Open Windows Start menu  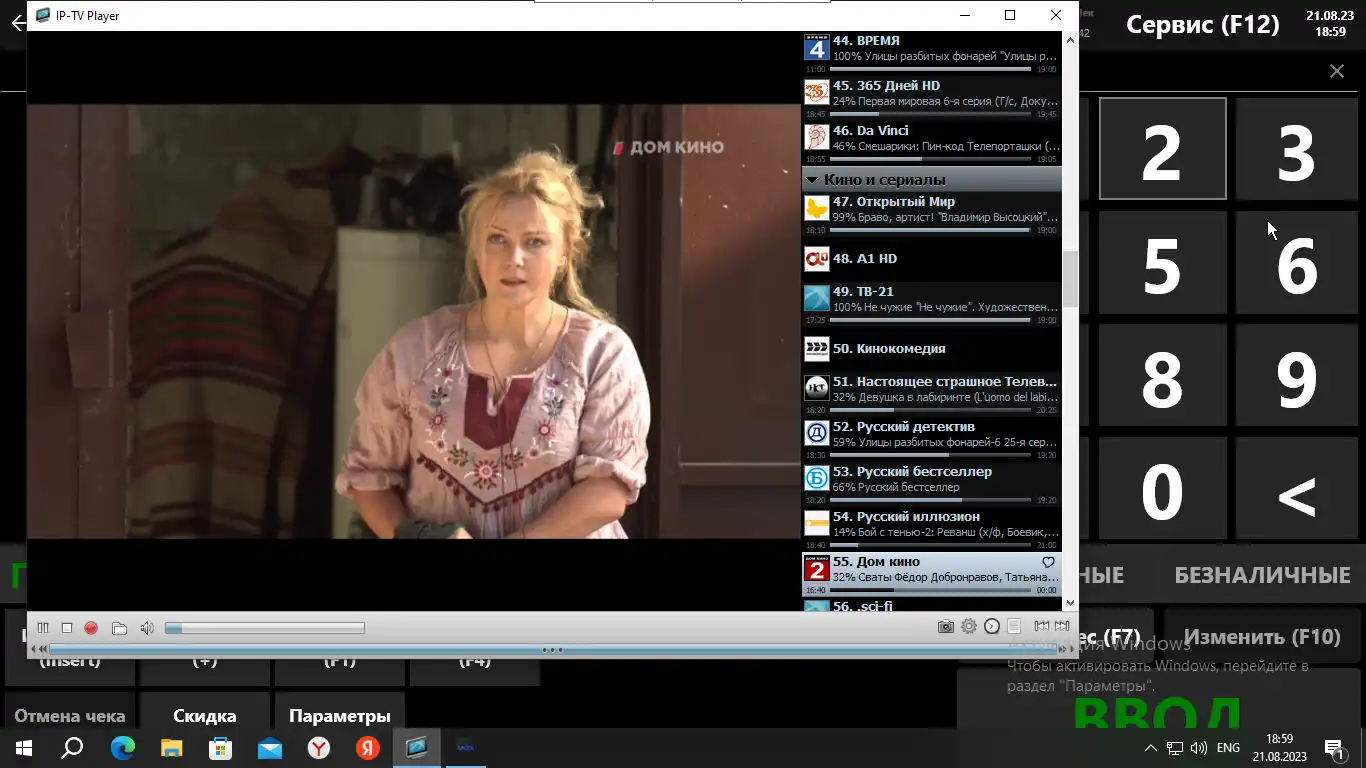24,748
